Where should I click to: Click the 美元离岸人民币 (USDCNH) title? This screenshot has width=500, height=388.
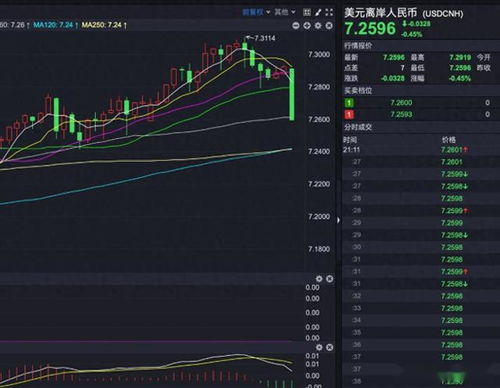[404, 13]
